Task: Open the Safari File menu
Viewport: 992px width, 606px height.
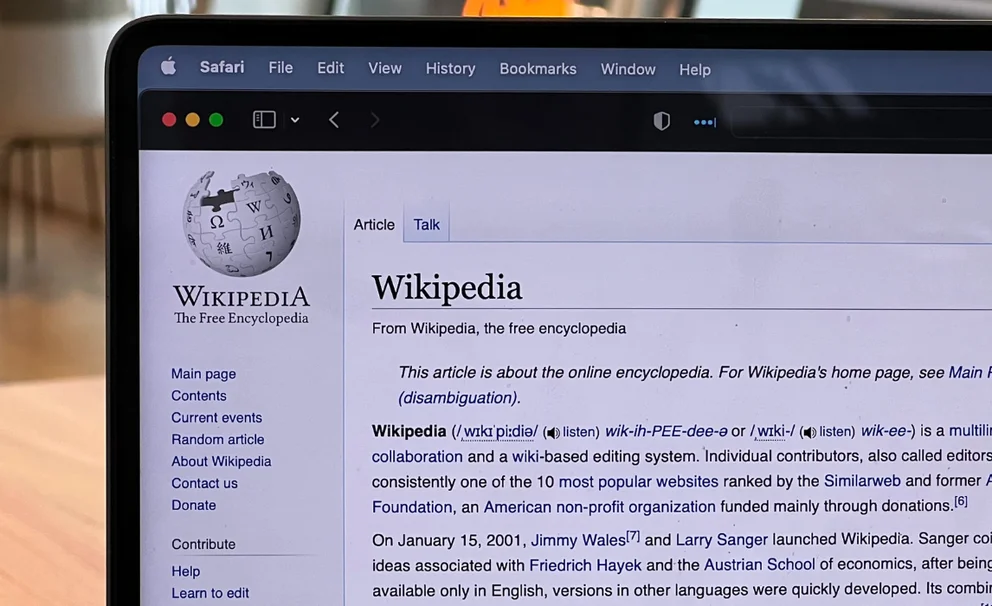Action: coord(280,68)
